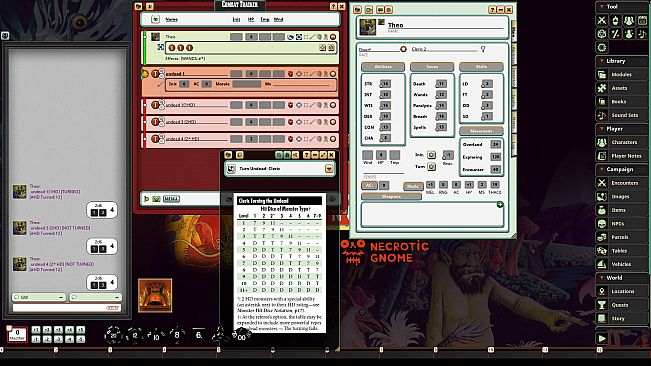The width and height of the screenshot is (651, 366).
Task: Click the red monster token thumbnail
Action: [155, 295]
